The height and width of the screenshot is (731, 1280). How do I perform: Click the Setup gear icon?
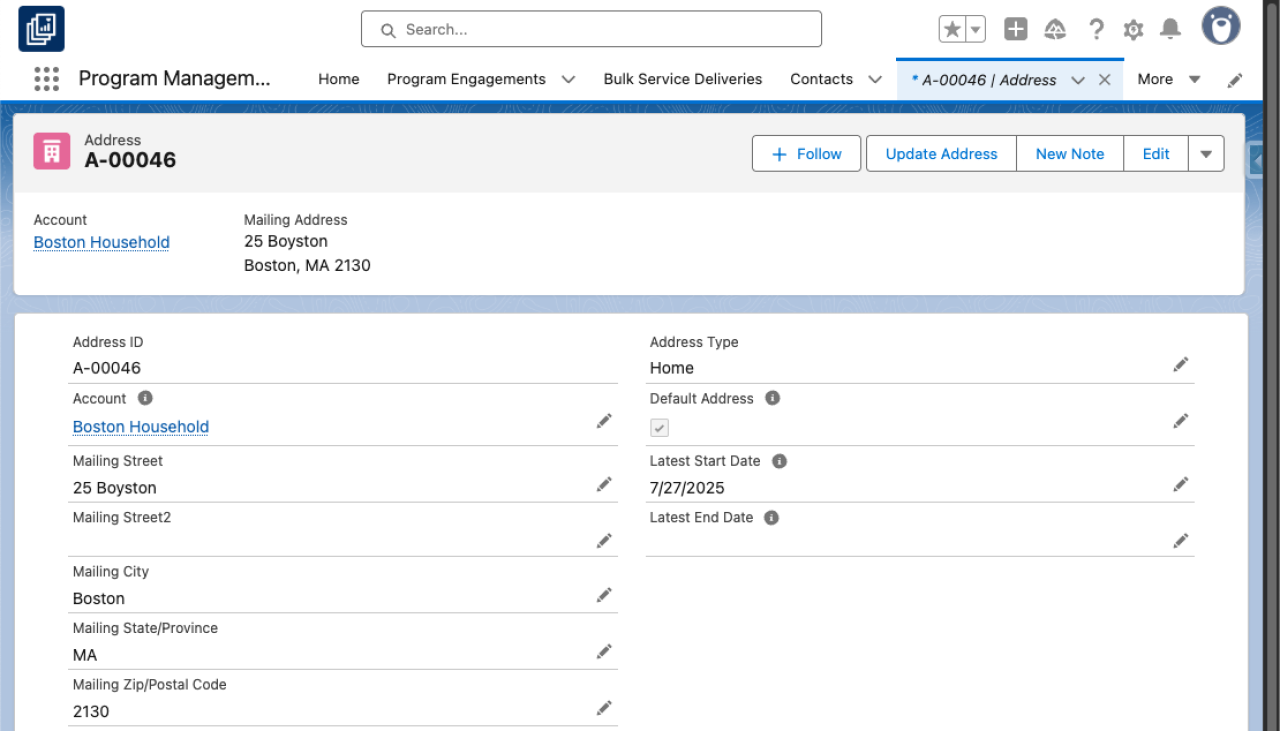coord(1133,29)
